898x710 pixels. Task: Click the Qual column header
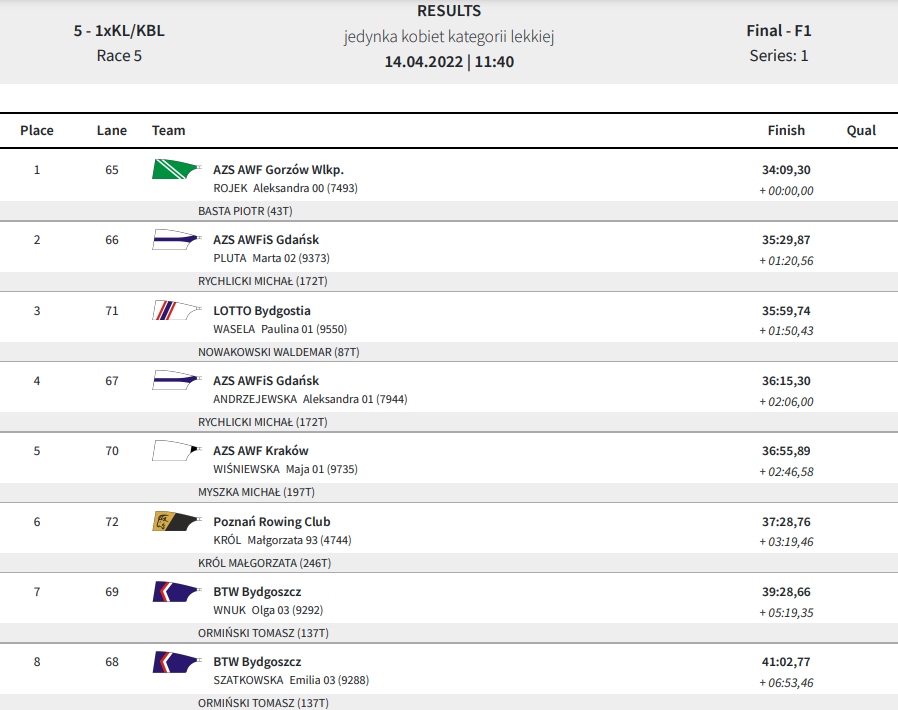(x=861, y=130)
